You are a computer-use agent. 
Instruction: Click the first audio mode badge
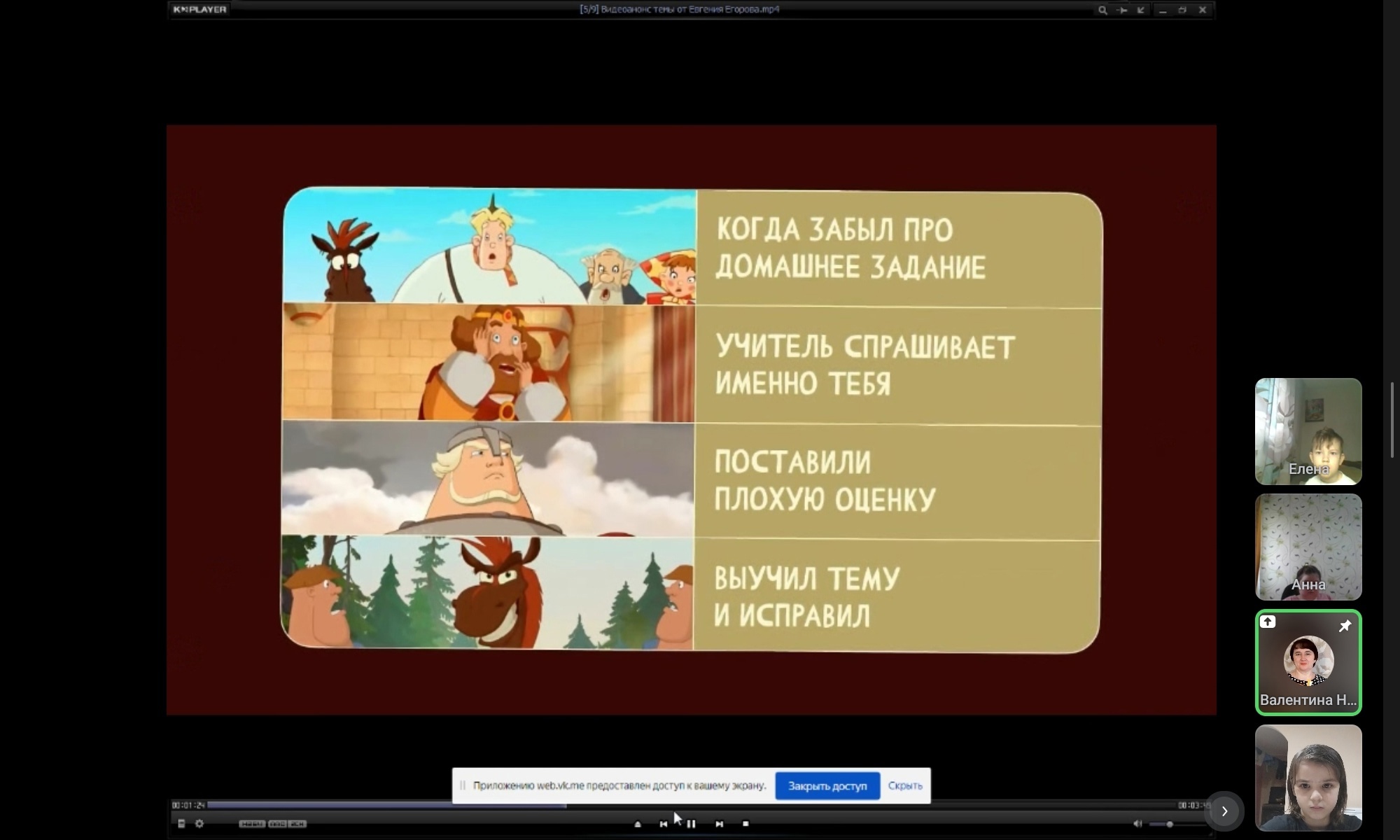[252, 824]
